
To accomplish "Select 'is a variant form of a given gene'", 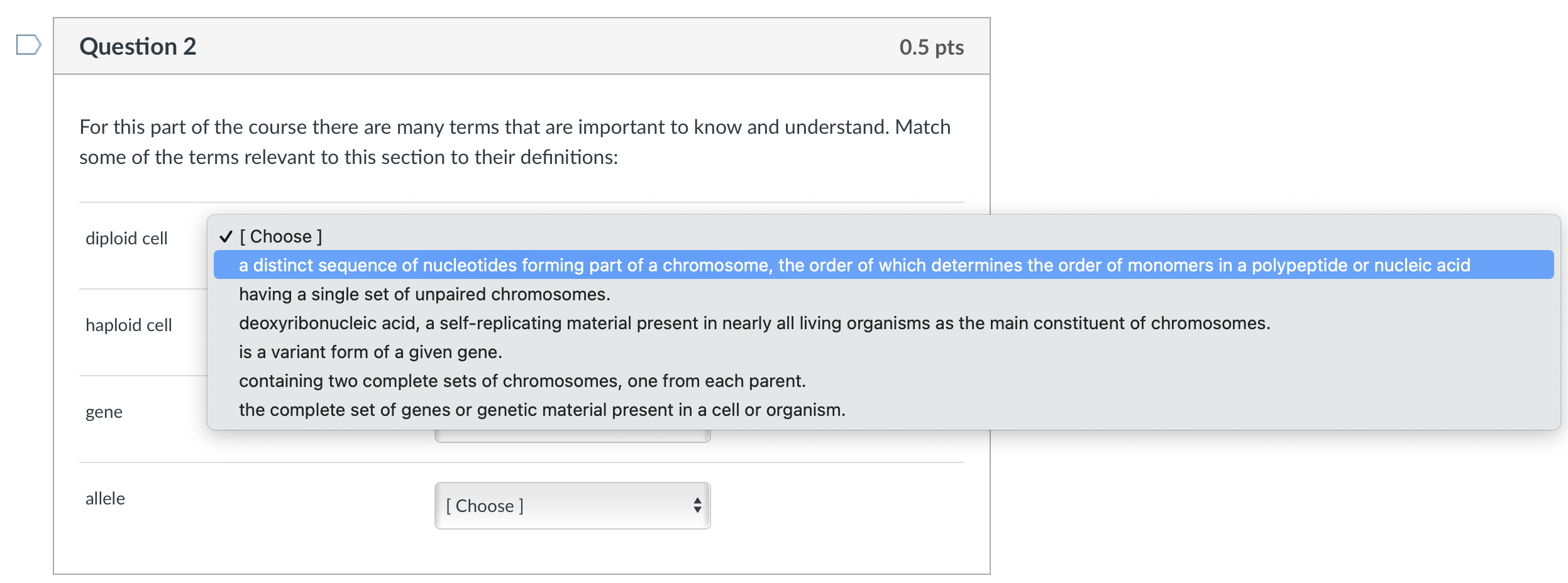I will click(x=370, y=352).
